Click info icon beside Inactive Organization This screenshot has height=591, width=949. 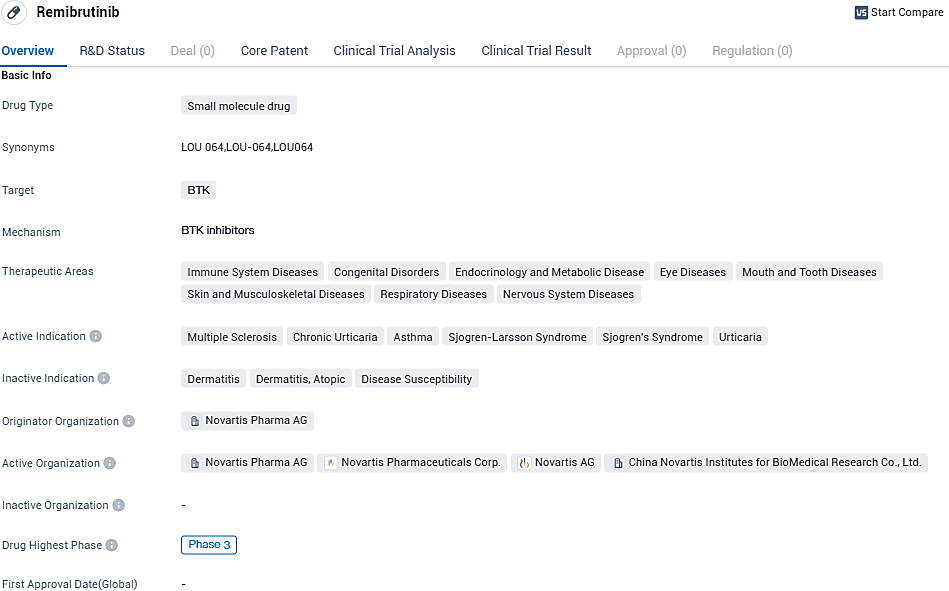119,505
